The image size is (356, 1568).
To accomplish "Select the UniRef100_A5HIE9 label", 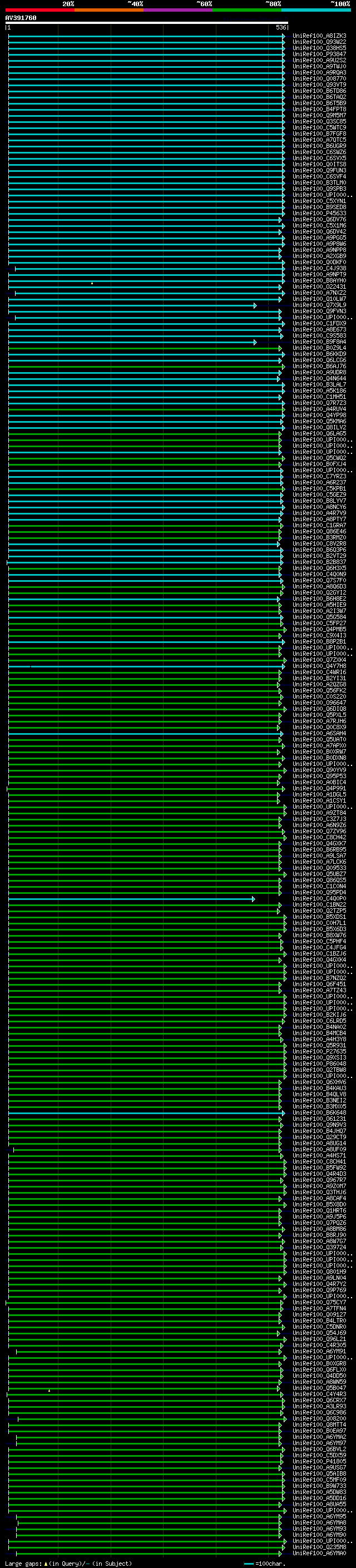I will [x=319, y=605].
